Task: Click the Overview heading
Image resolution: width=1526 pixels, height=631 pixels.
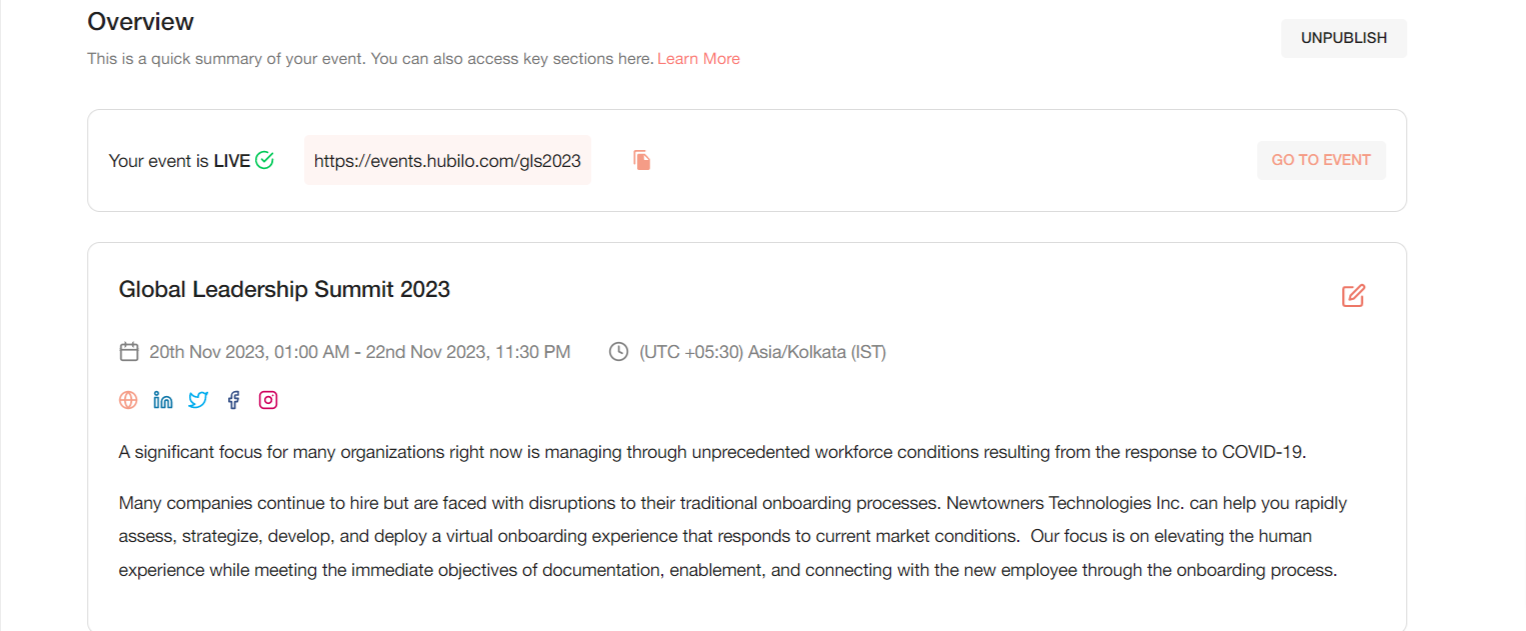Action: 141,22
